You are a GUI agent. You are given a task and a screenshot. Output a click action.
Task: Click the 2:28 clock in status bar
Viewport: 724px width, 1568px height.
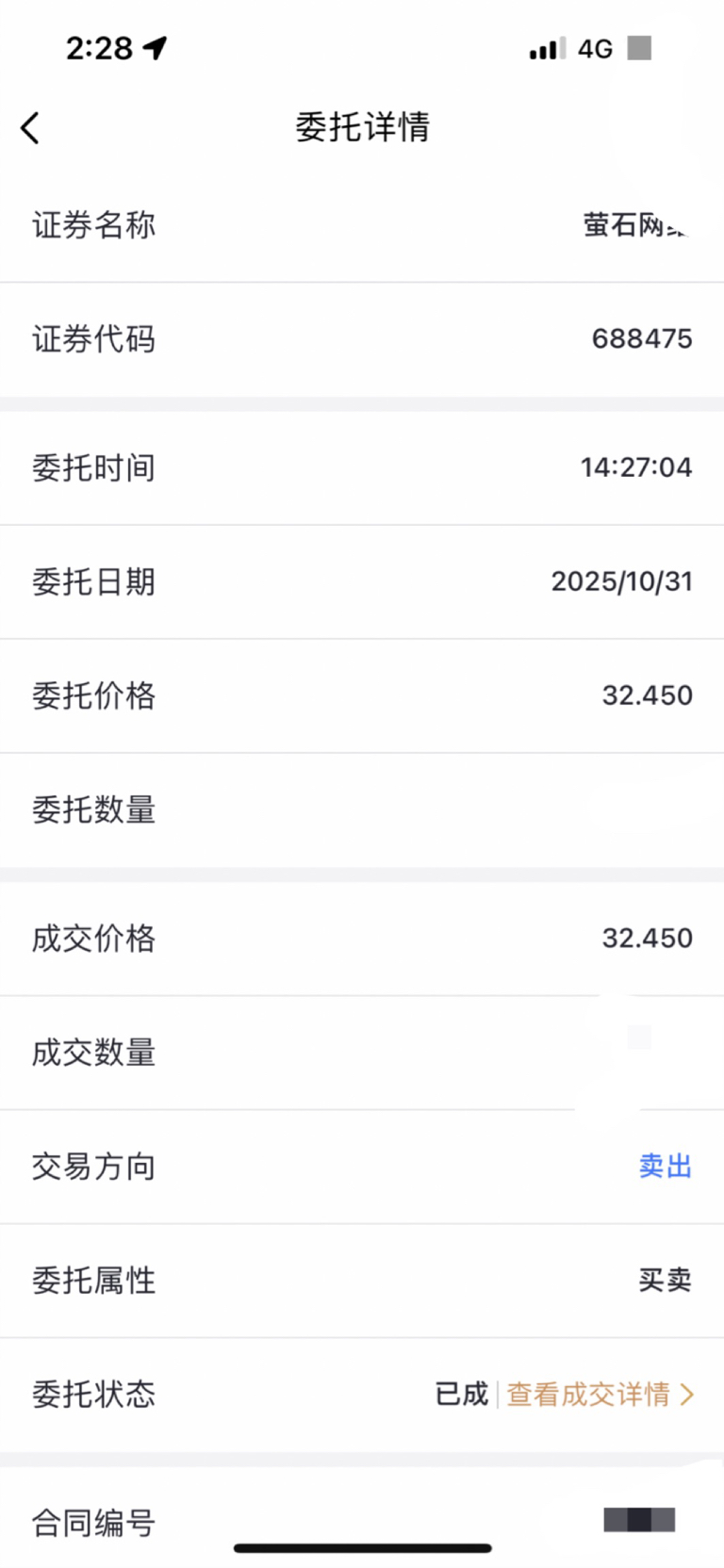pos(99,48)
